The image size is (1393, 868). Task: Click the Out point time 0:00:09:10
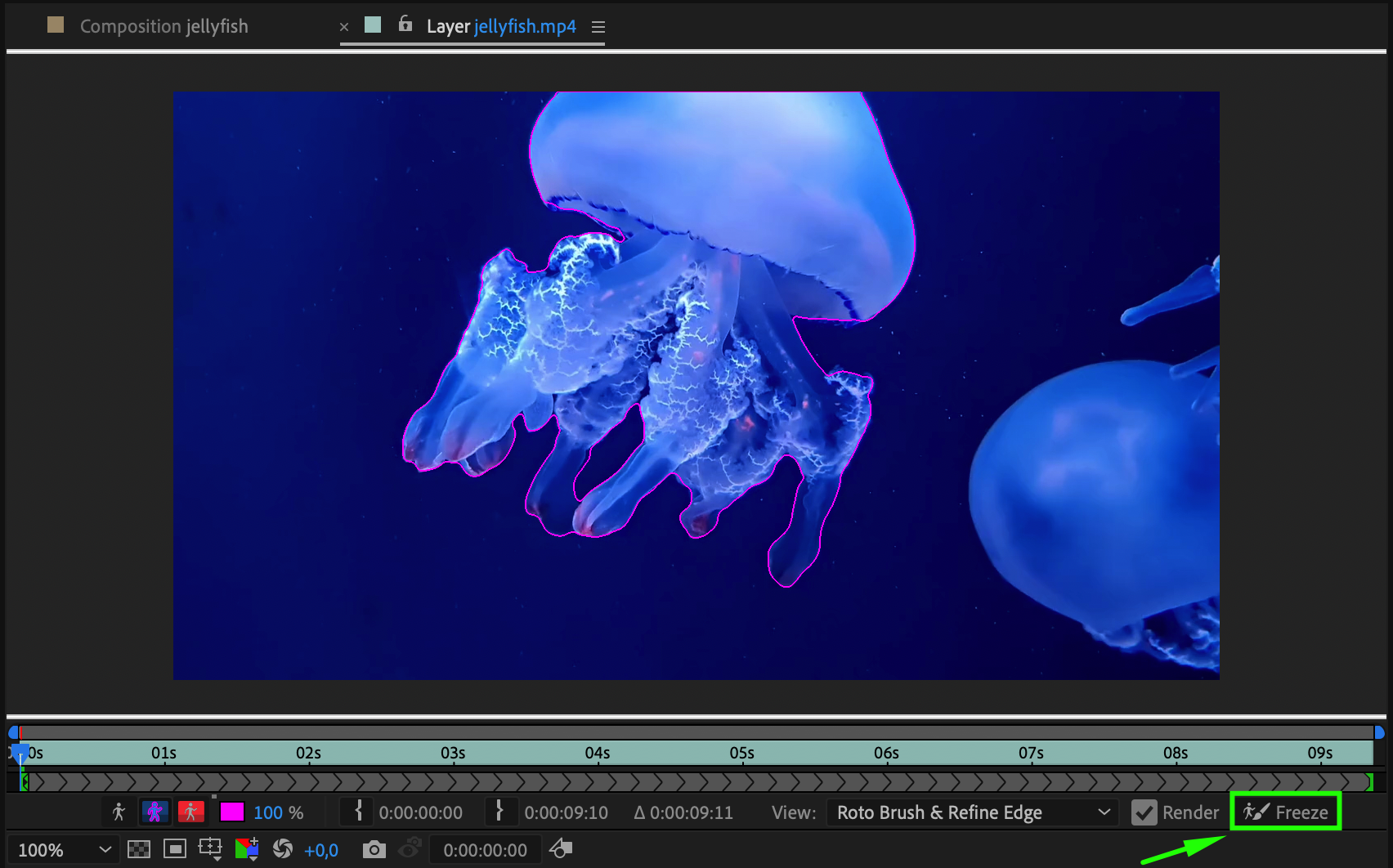click(566, 812)
